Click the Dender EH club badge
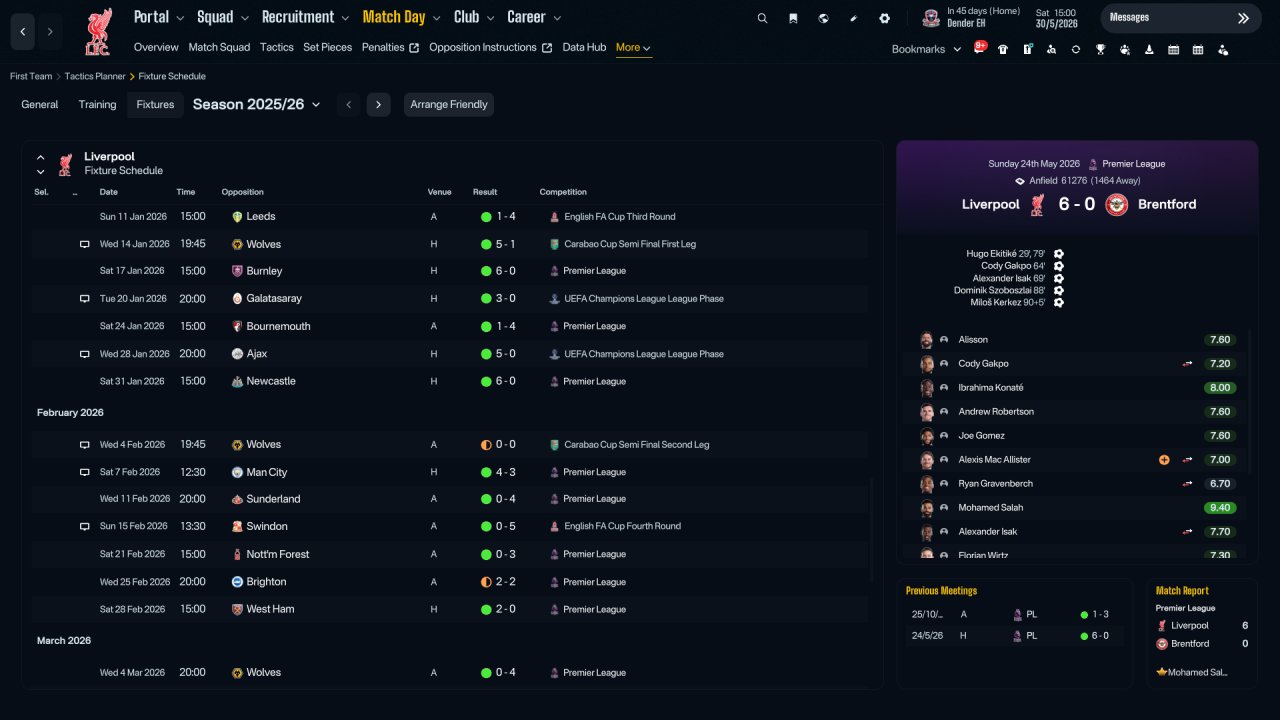Screen dimensions: 1280x720 [x=931, y=17]
